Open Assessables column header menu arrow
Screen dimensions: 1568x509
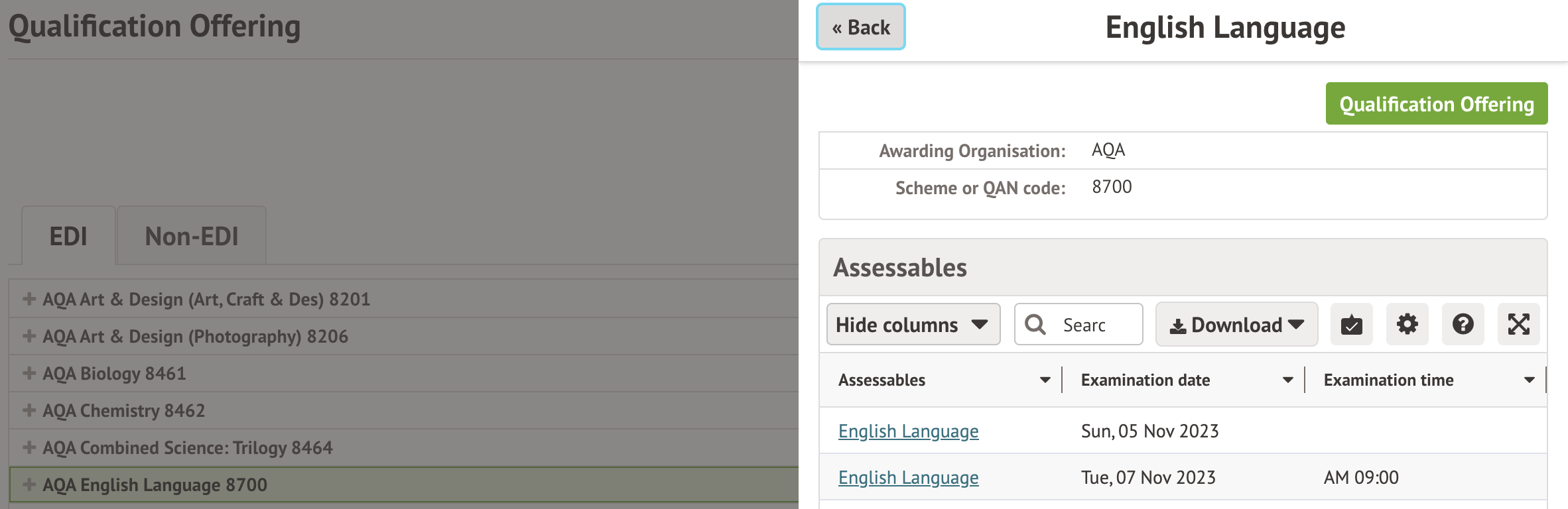coord(1045,380)
